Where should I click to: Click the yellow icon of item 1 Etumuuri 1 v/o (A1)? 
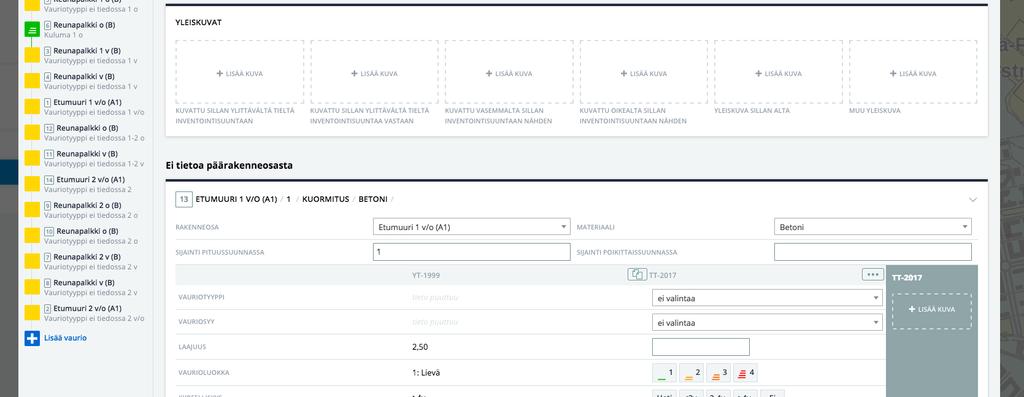32,106
